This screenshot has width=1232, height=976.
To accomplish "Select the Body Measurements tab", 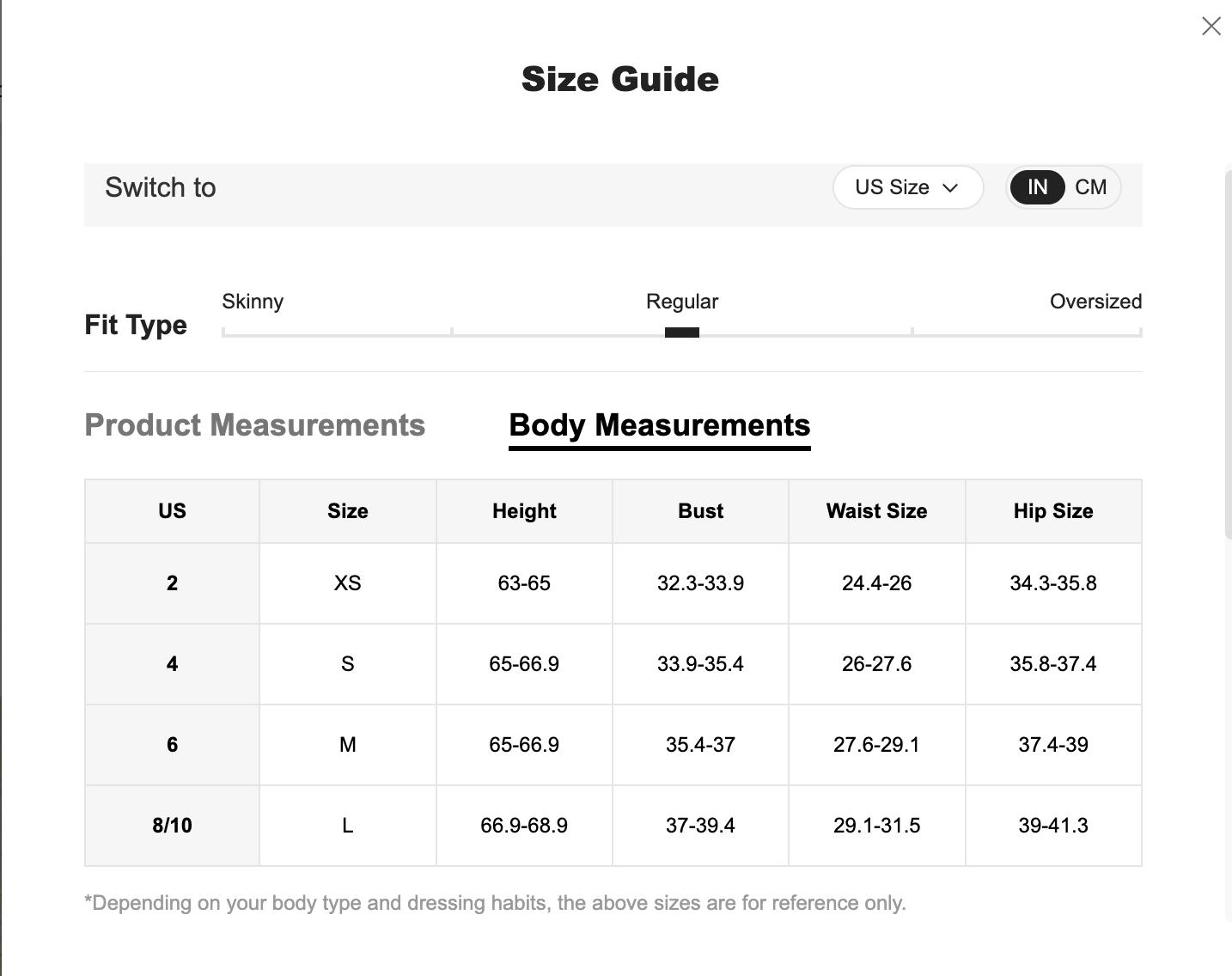I will 659,425.
